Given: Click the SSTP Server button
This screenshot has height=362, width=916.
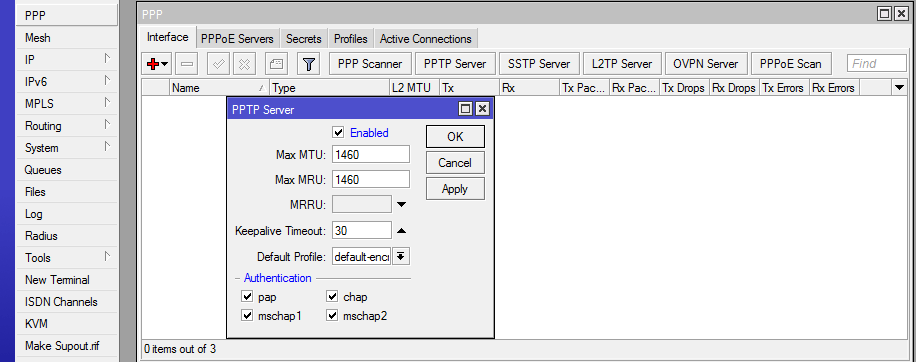Looking at the screenshot, I should [x=539, y=64].
